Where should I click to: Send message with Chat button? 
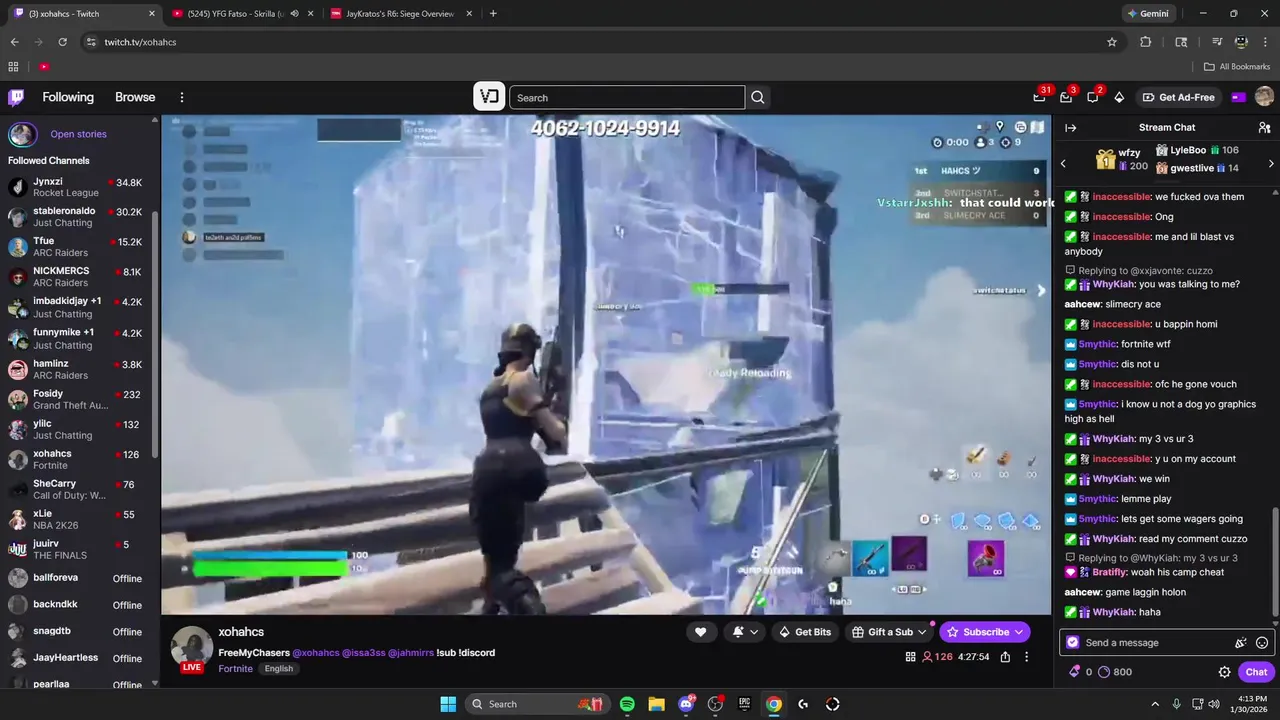[x=1257, y=672]
